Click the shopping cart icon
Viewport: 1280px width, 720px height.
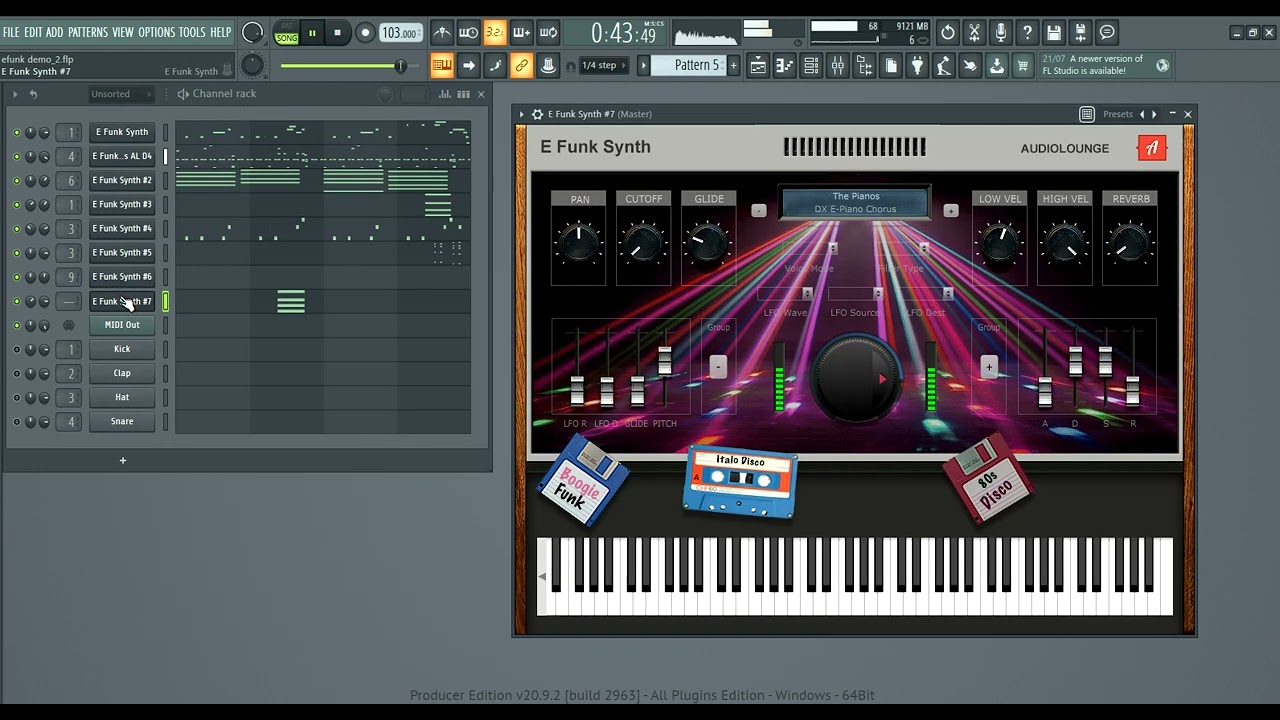tap(1022, 66)
